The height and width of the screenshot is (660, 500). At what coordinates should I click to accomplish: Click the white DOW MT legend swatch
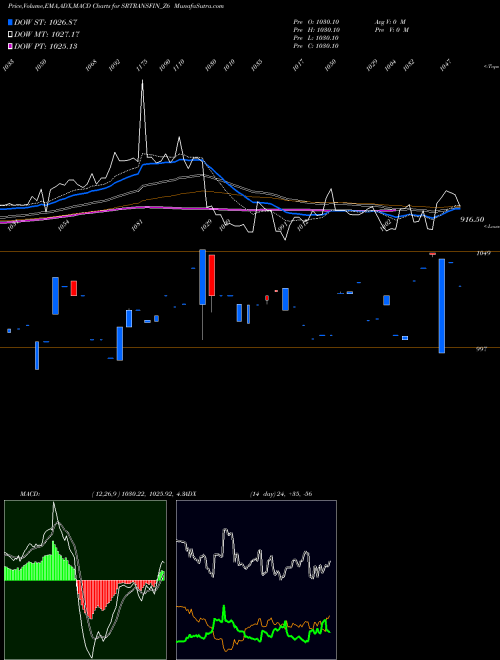pos(11,35)
